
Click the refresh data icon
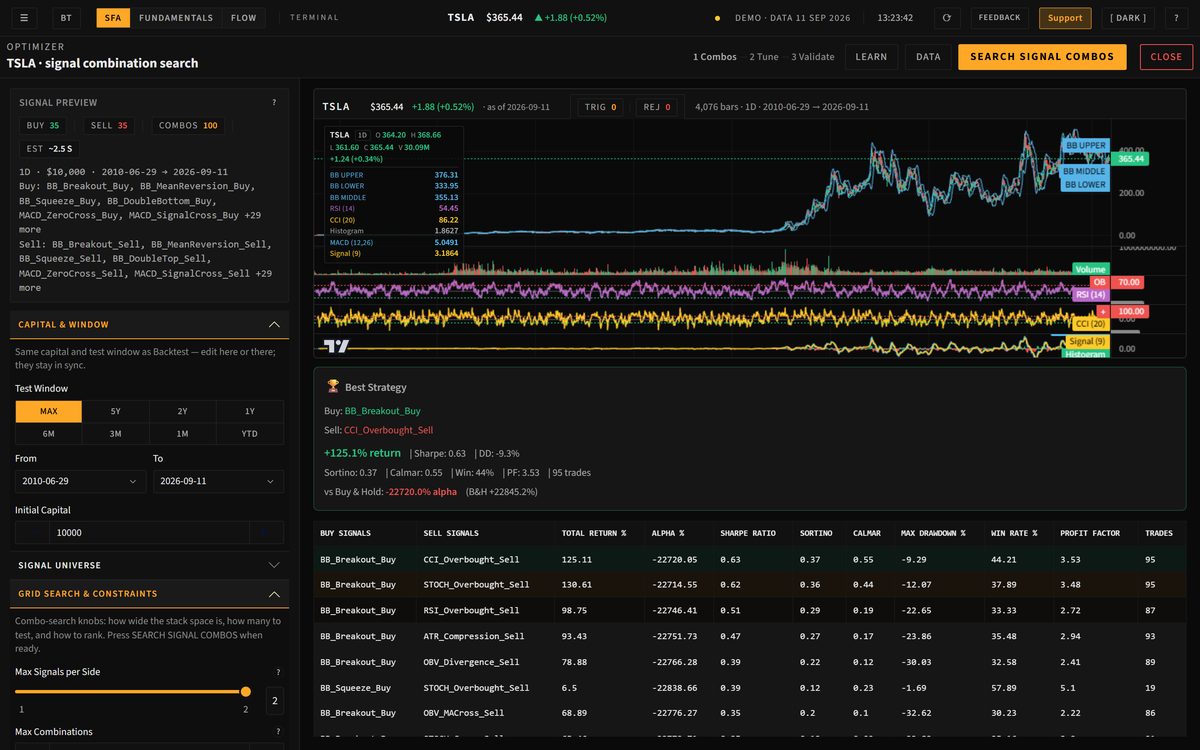coord(946,18)
